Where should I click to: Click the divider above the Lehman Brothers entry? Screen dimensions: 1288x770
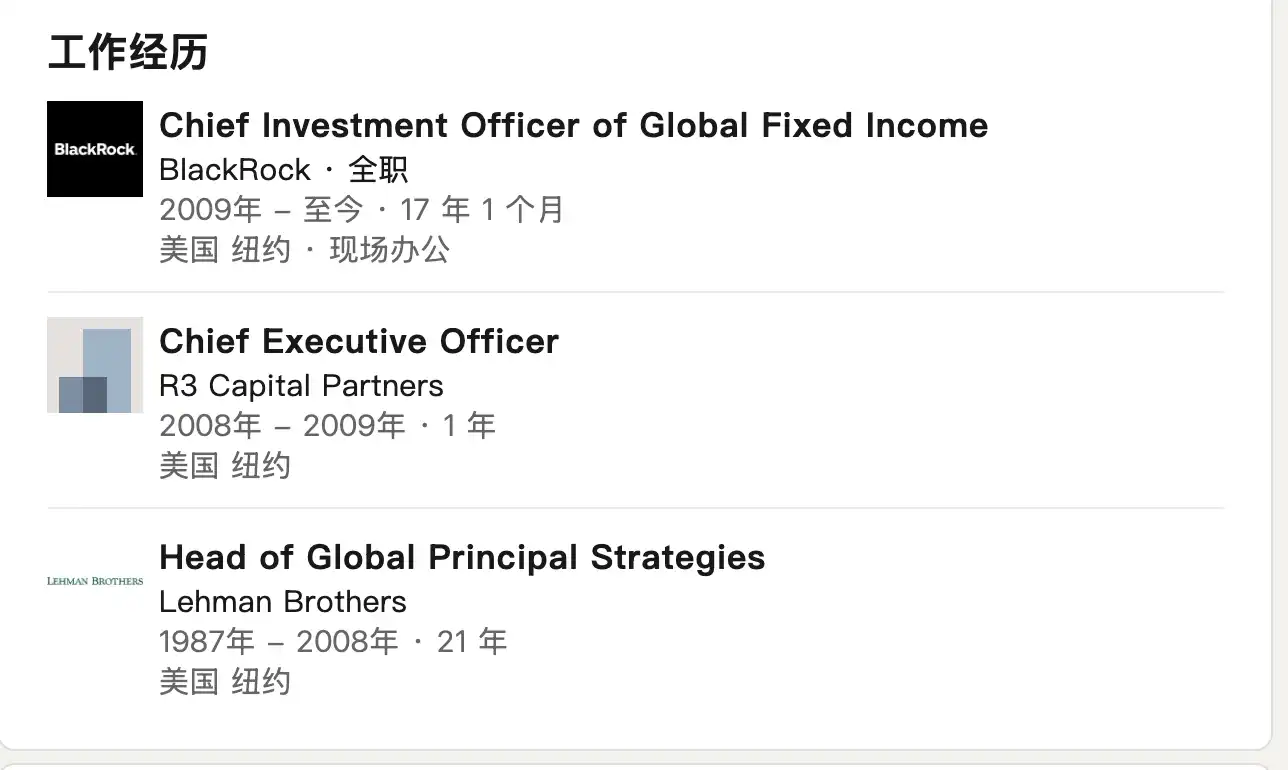636,508
